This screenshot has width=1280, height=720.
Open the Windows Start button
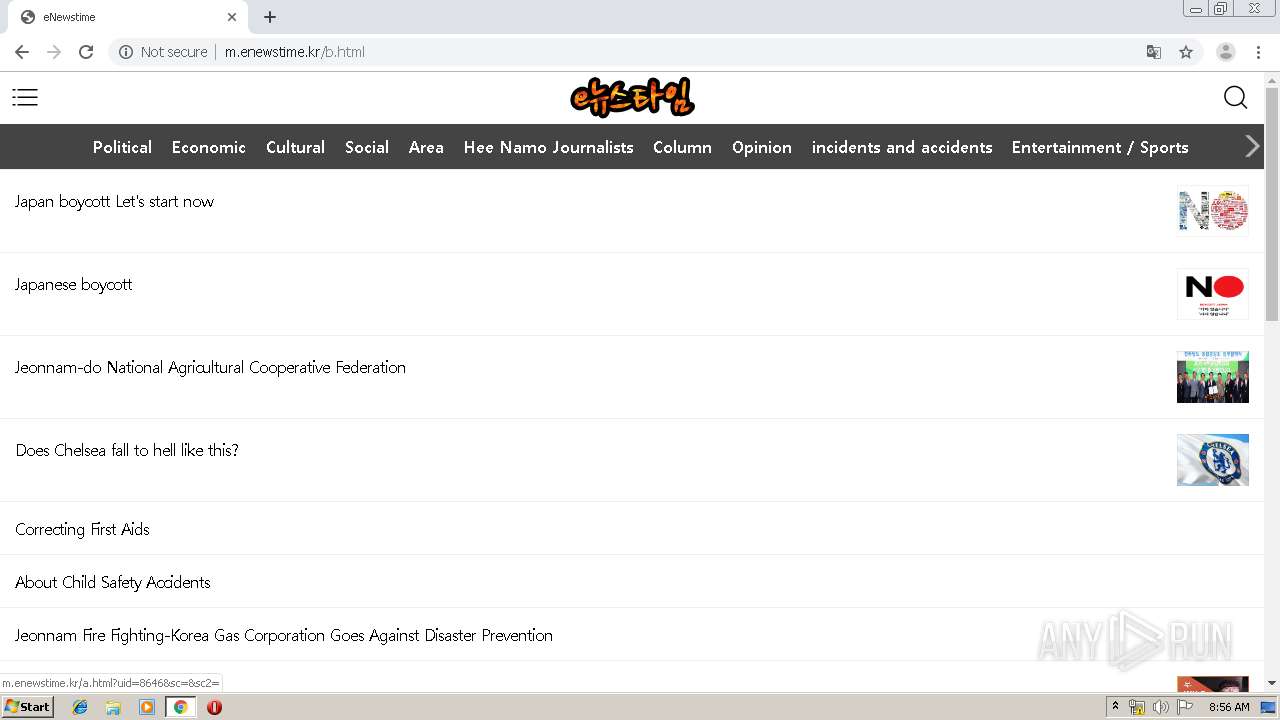(x=28, y=706)
